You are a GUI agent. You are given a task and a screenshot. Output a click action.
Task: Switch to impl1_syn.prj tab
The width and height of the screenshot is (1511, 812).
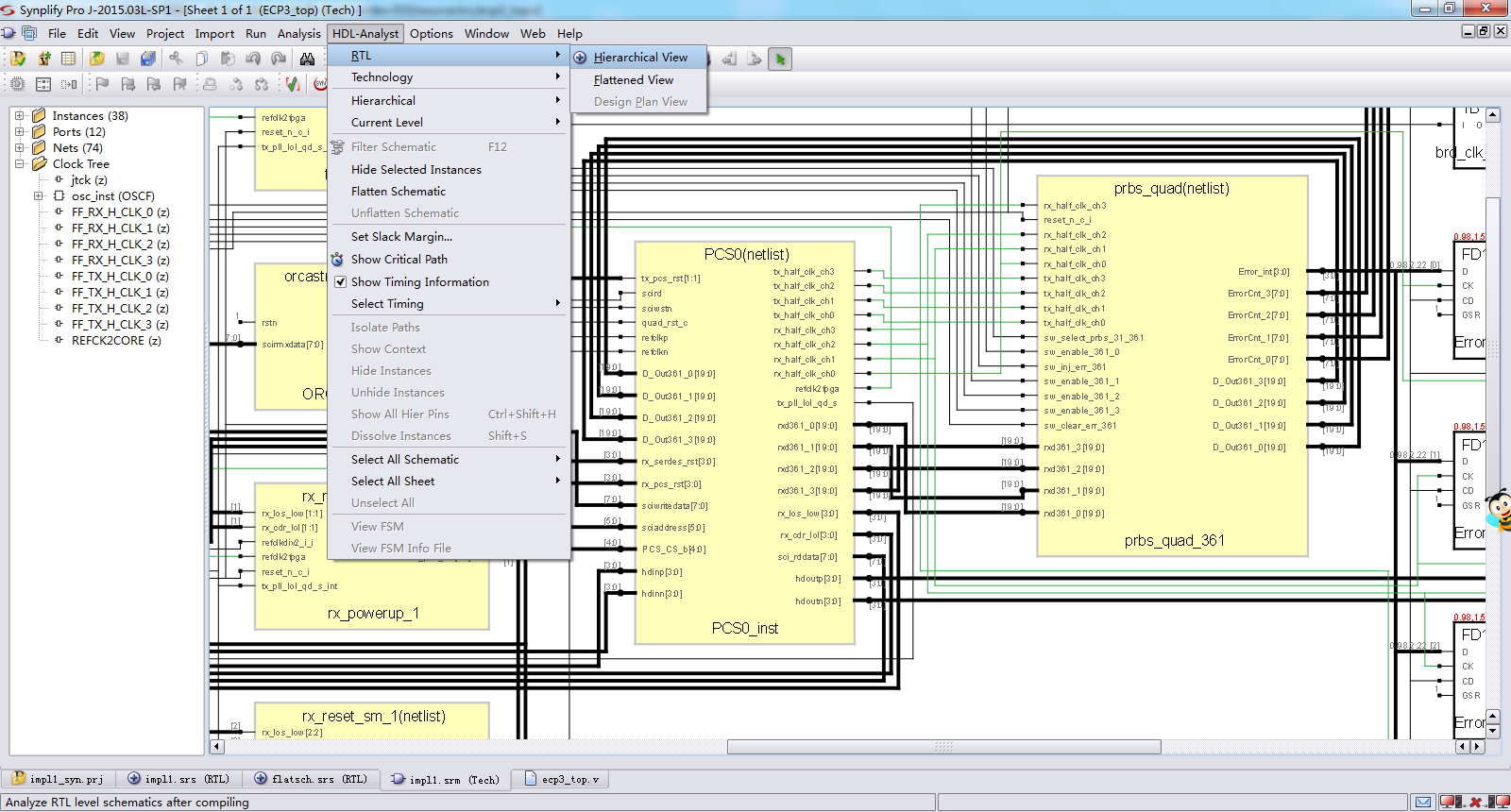pyautogui.click(x=59, y=780)
